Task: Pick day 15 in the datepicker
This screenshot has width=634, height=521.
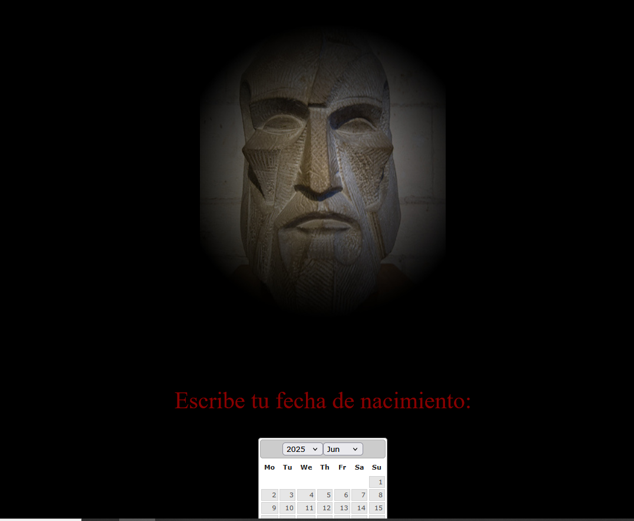Action: [377, 508]
